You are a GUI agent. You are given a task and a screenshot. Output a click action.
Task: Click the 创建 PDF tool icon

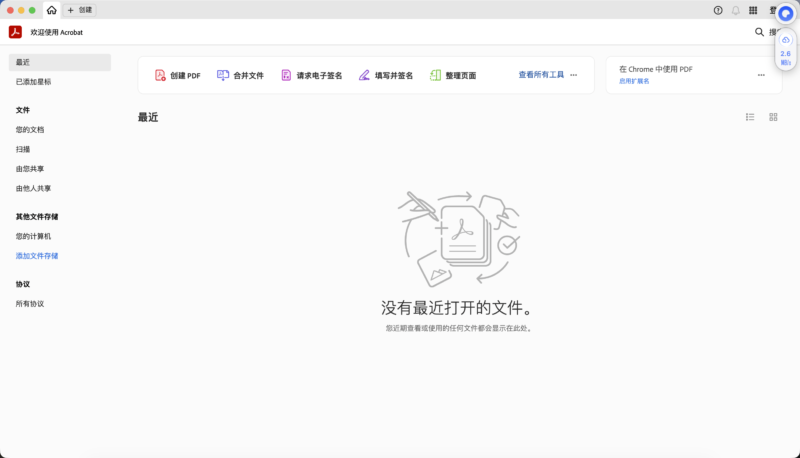point(160,75)
